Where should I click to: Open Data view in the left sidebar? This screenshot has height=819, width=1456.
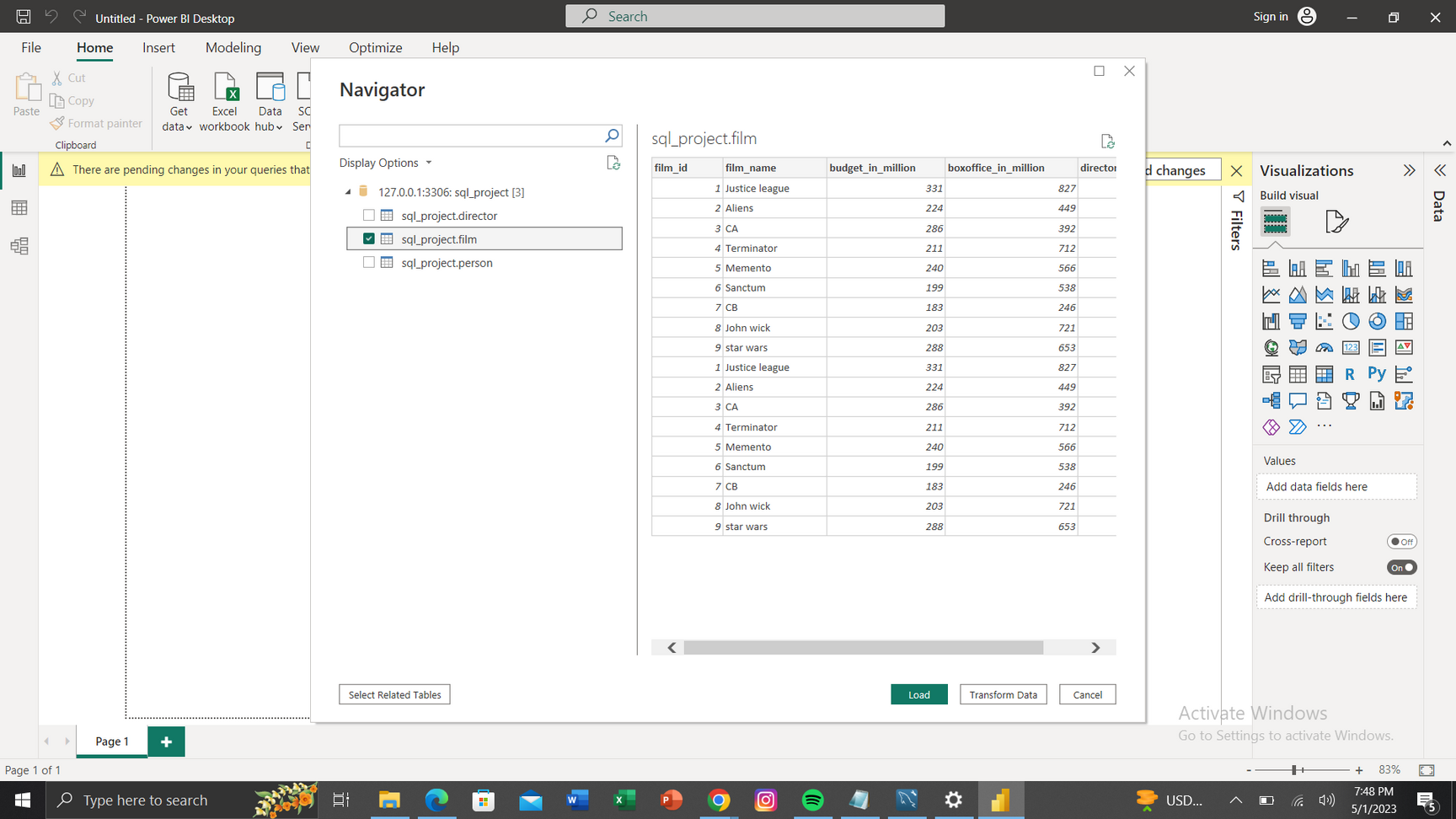19,208
